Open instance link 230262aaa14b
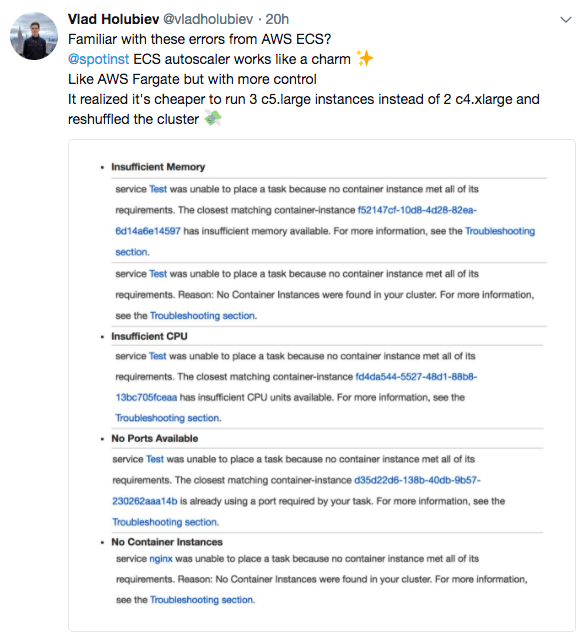Screen dimensions: 583x638 click(145, 501)
